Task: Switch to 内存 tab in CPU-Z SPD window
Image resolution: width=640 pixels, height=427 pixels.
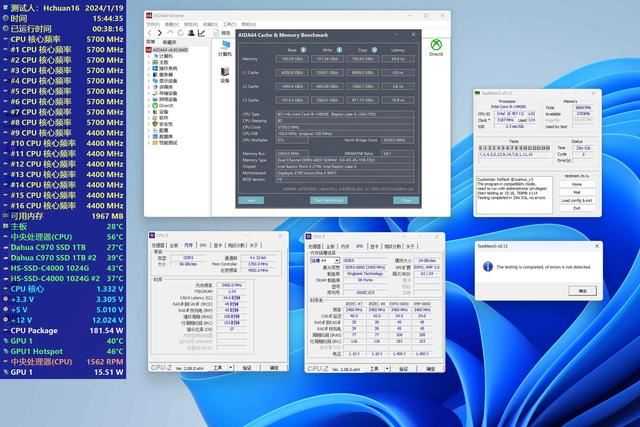Action: [345, 246]
